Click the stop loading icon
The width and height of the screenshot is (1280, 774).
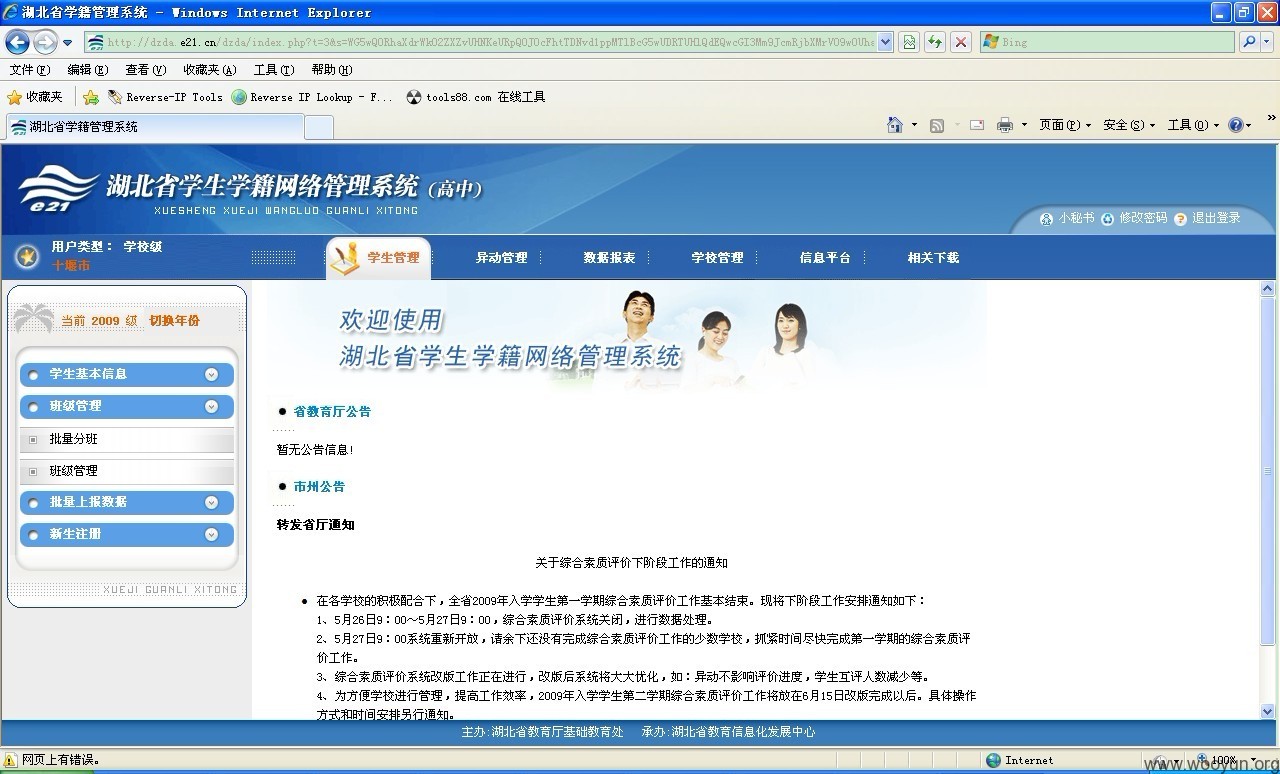pyautogui.click(x=961, y=42)
